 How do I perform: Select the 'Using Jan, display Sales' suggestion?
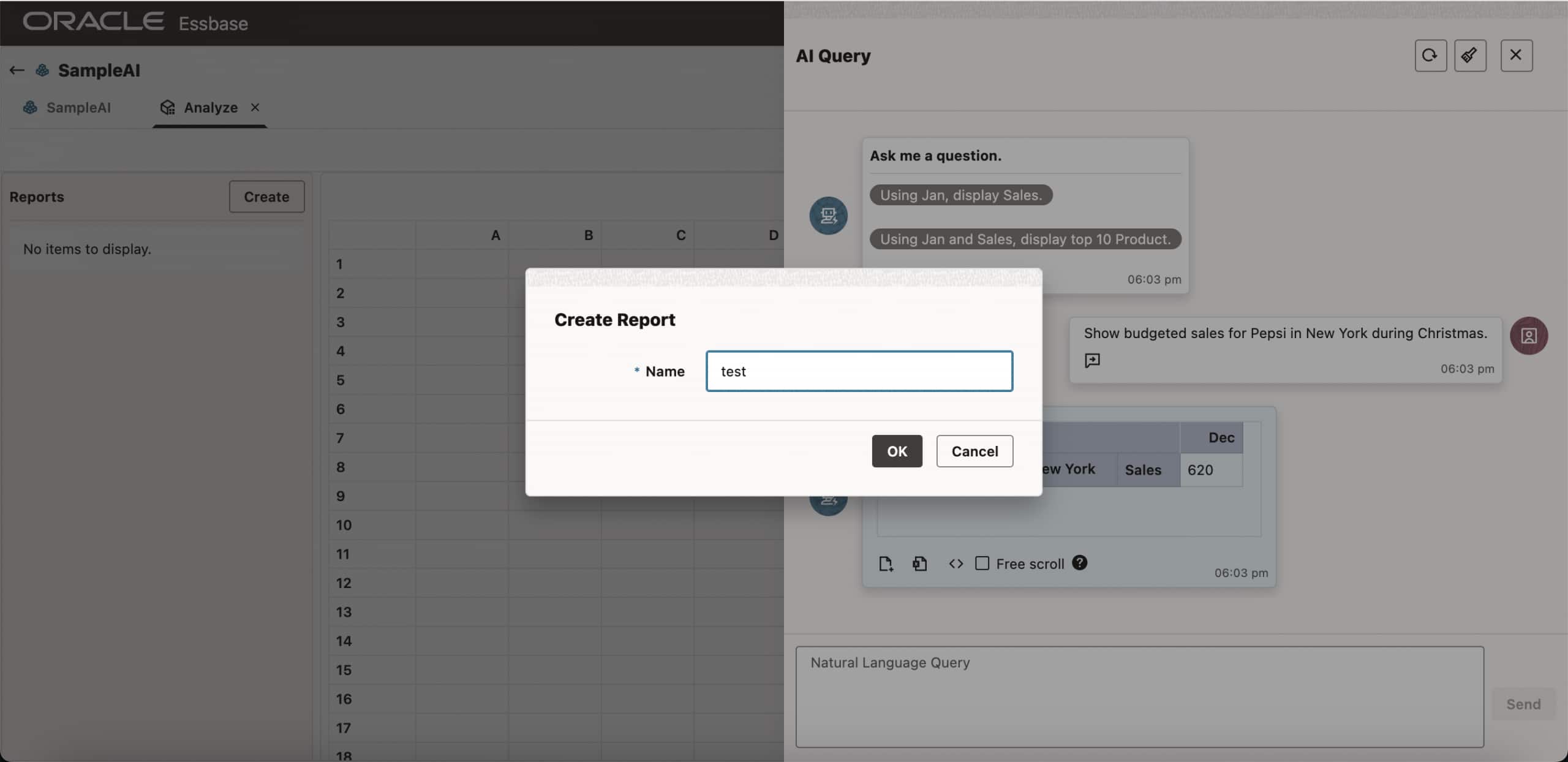coord(960,195)
